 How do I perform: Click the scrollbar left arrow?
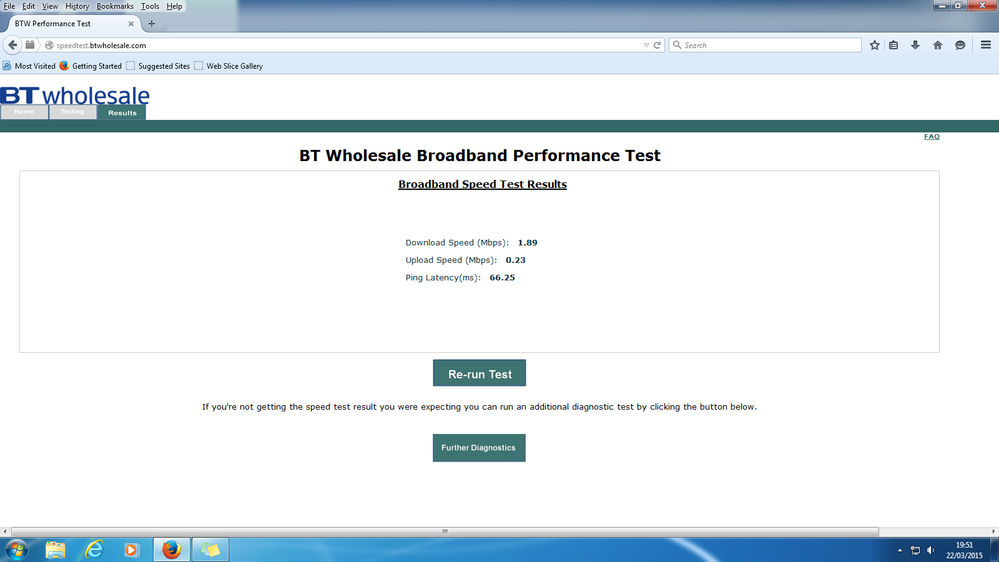coord(5,531)
